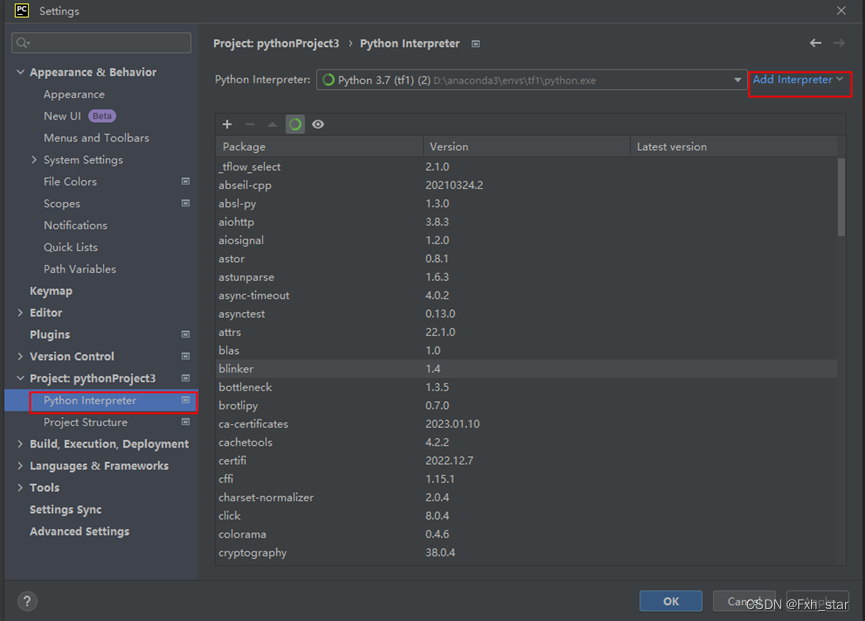The height and width of the screenshot is (621, 865).
Task: Select the colorama package row
Action: click(x=526, y=534)
